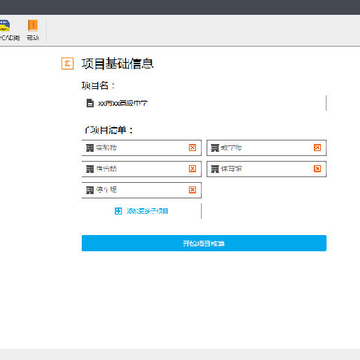
Task: Delete the 宿舍楼 sub-project in second row
Action: pos(192,169)
